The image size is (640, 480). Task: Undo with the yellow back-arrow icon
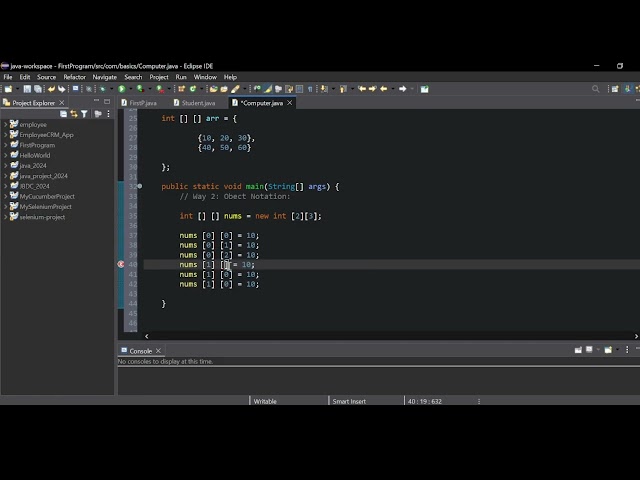[51, 89]
